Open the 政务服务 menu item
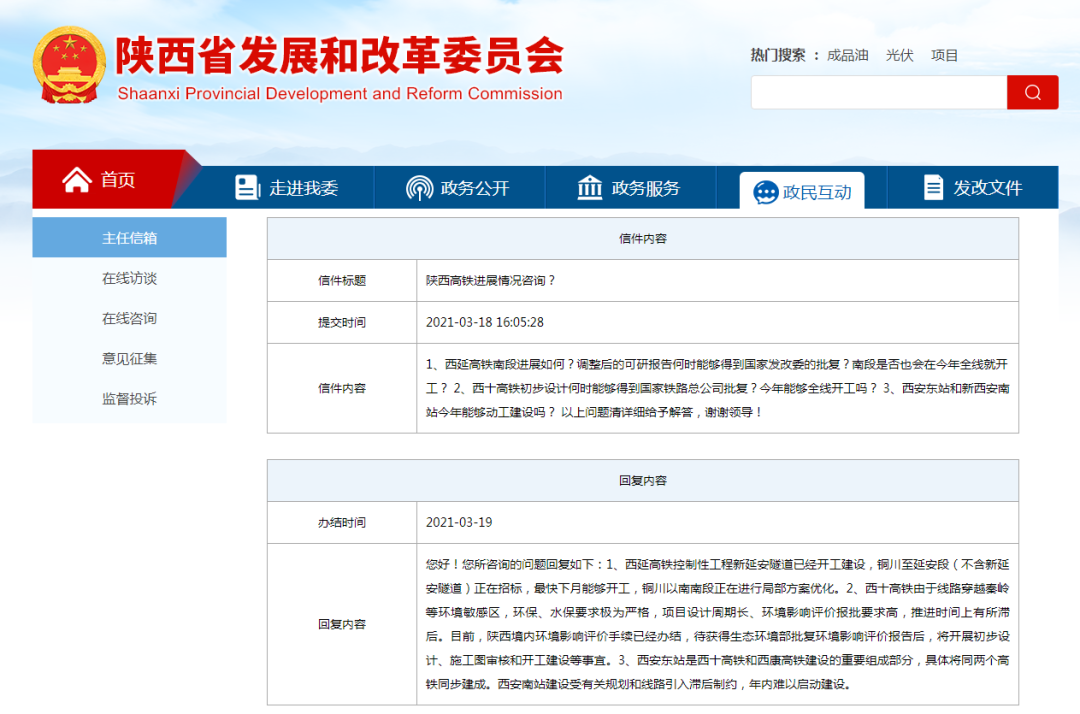The image size is (1080, 714). (x=630, y=187)
